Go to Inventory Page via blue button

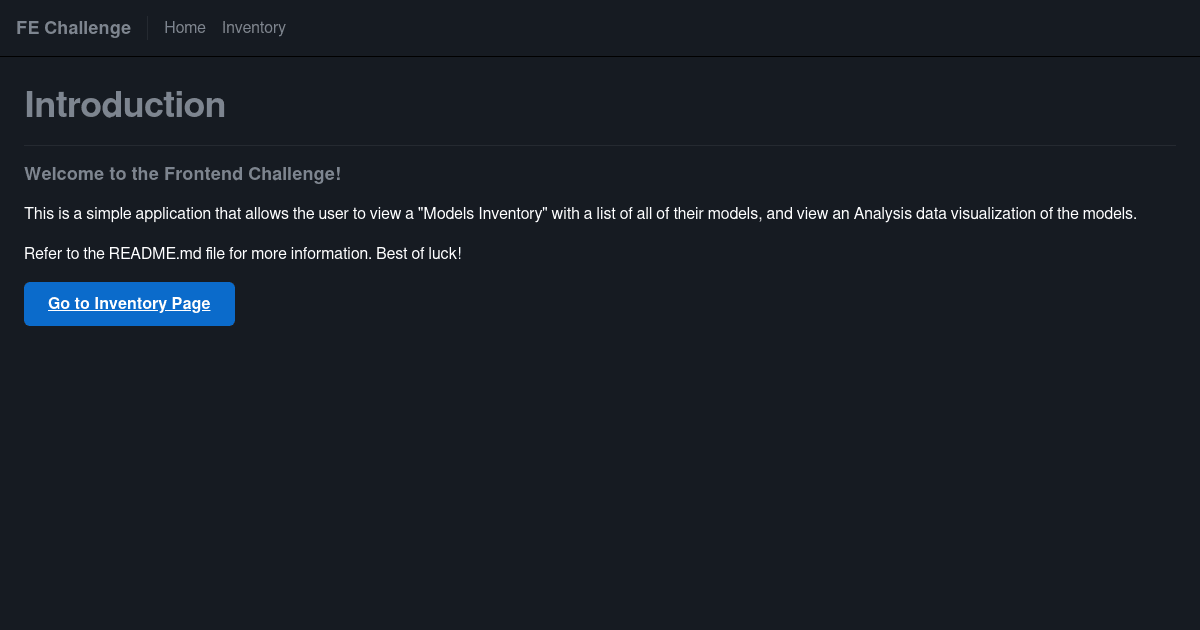pyautogui.click(x=129, y=304)
